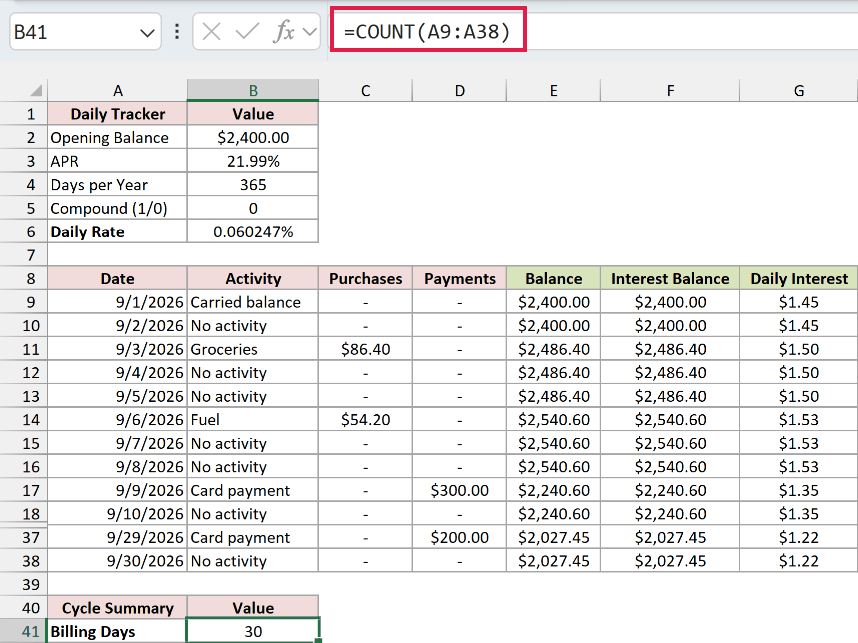This screenshot has height=643, width=858.
Task: Click the $200.00 payment cell
Action: [x=460, y=537]
